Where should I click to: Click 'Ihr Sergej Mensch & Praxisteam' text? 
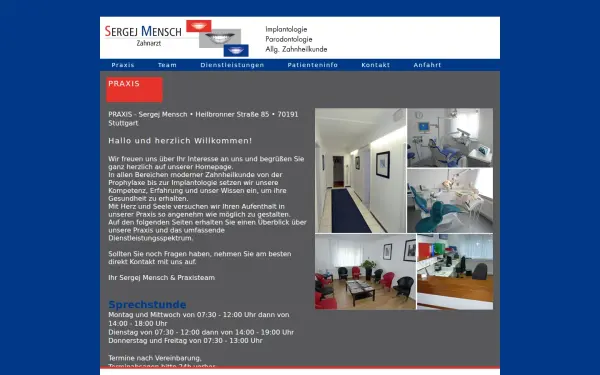point(161,278)
